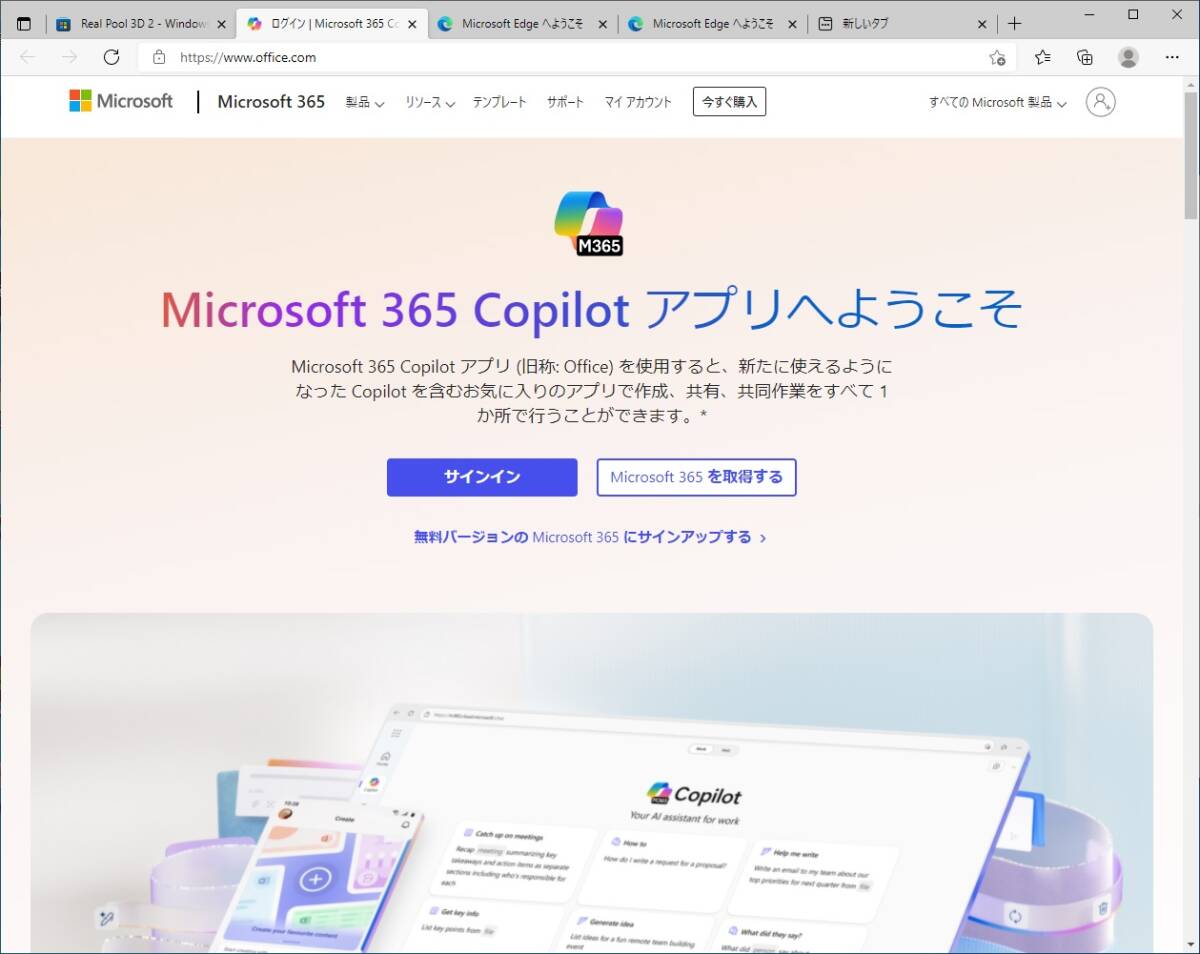Open the マイ アカウント menu item
Image resolution: width=1200 pixels, height=954 pixels.
click(638, 102)
